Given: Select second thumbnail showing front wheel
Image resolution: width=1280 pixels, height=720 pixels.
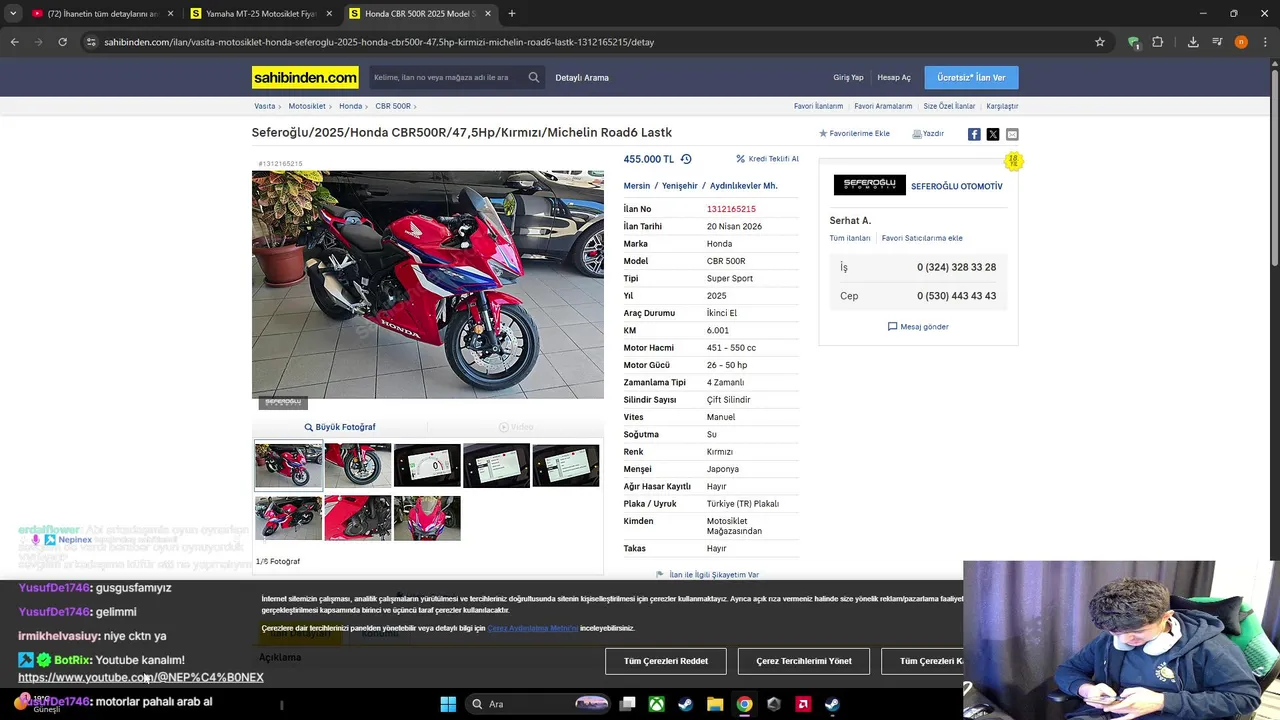Looking at the screenshot, I should [358, 465].
